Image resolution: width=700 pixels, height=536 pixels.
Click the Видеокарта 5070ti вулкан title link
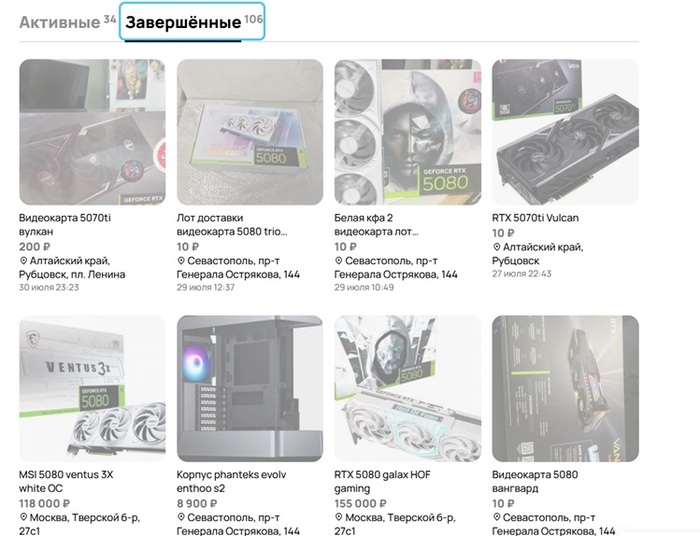(x=65, y=224)
